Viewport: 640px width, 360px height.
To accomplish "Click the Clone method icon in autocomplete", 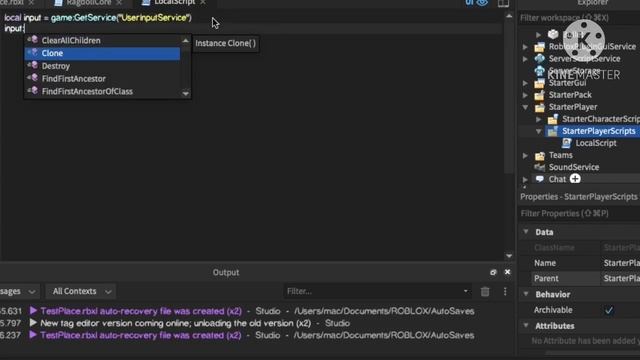I will coord(33,53).
